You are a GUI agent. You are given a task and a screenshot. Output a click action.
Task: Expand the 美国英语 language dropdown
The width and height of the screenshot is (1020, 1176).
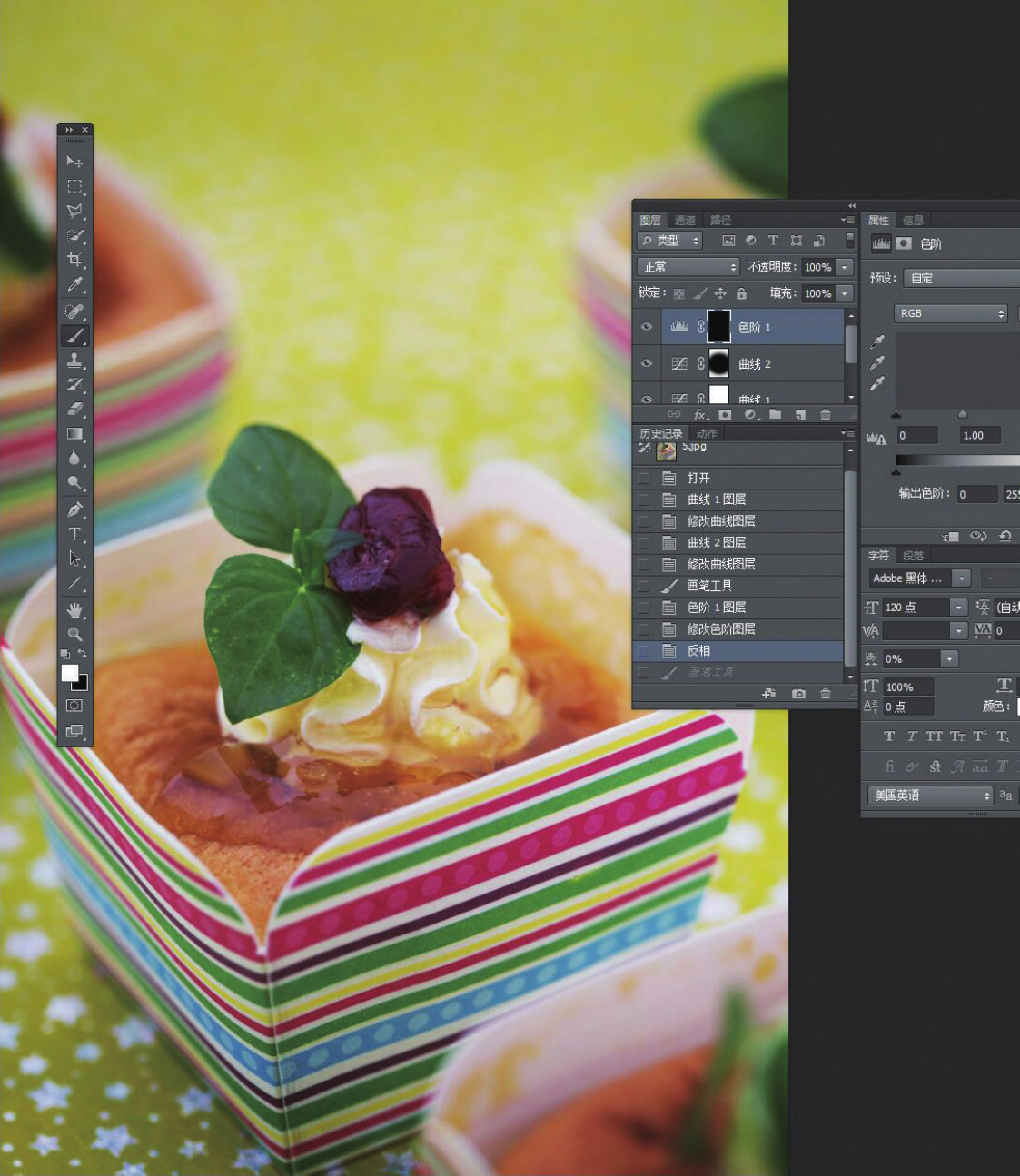tap(930, 796)
